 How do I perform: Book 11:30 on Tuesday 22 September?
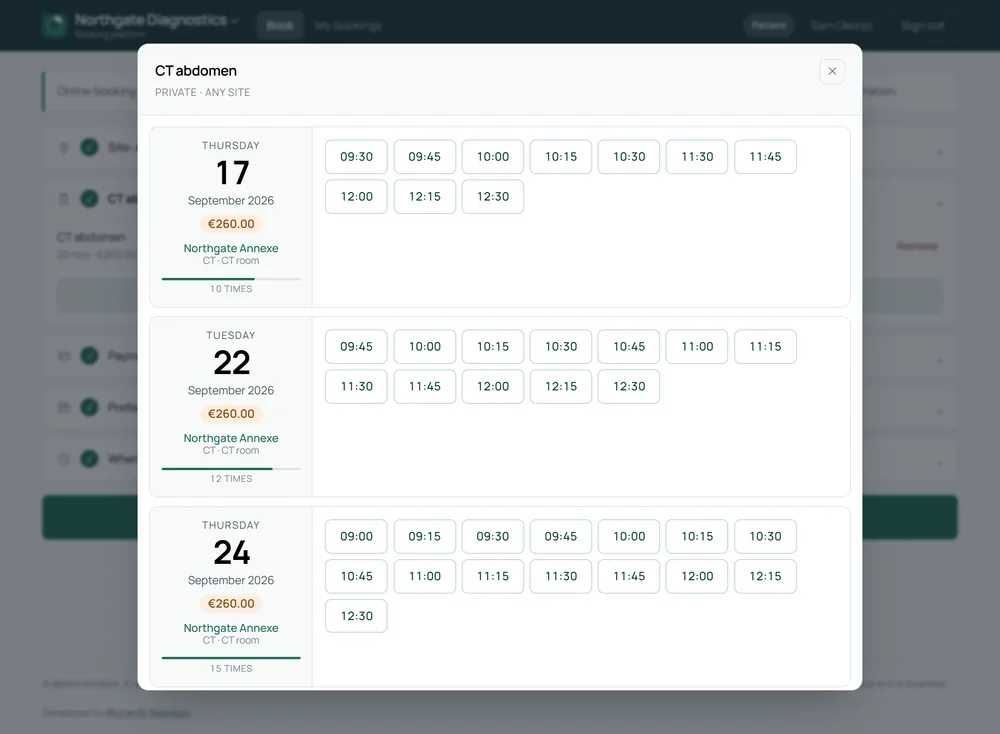tap(357, 386)
